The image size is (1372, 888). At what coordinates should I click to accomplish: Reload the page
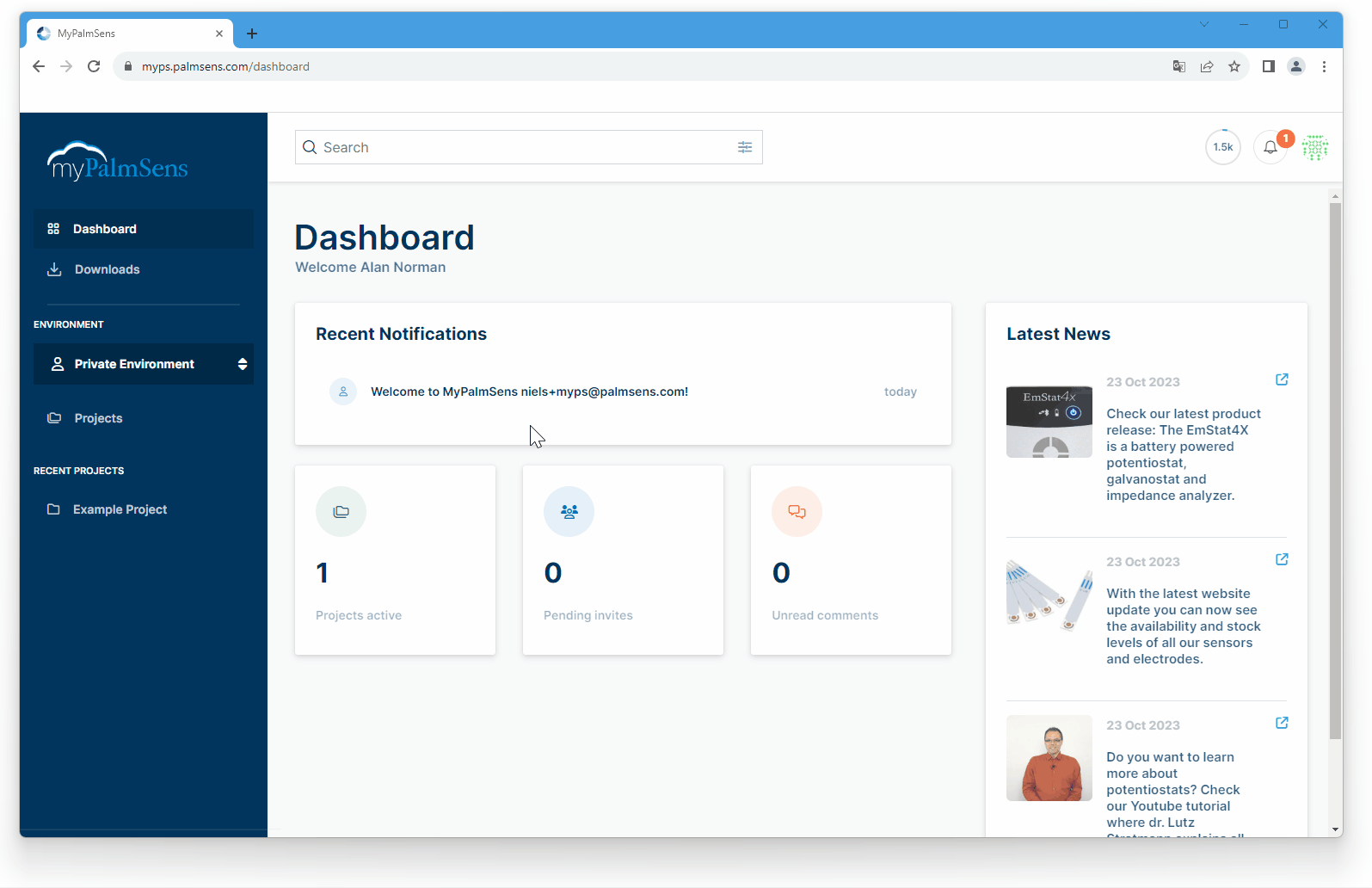click(94, 66)
